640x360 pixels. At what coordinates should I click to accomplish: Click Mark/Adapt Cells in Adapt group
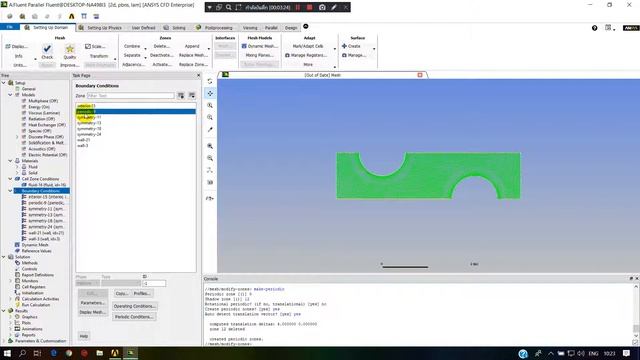308,46
